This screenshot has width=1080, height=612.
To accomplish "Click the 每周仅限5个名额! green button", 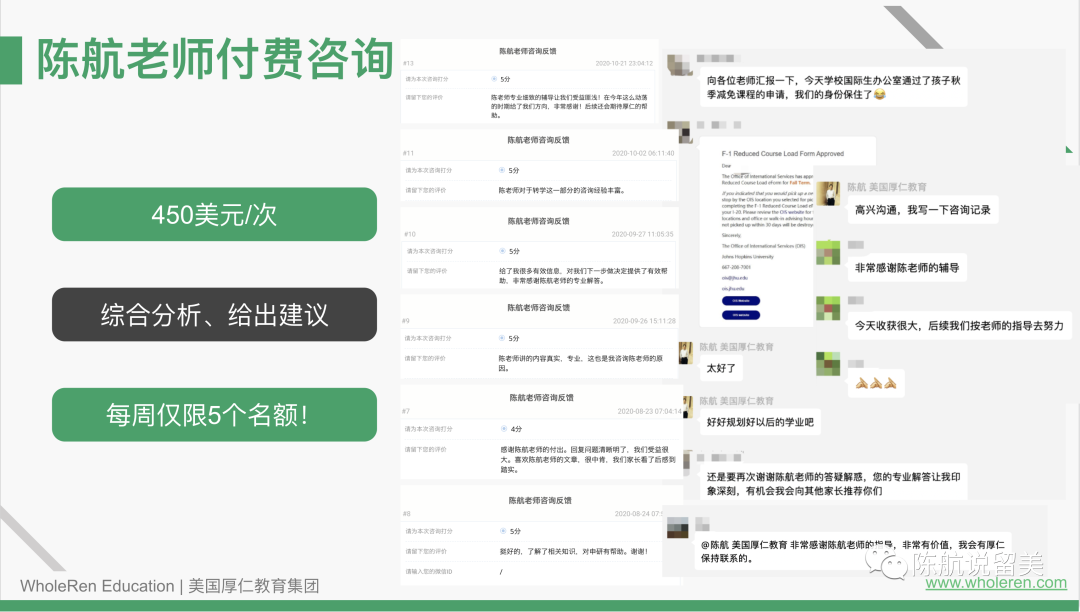I will point(214,414).
